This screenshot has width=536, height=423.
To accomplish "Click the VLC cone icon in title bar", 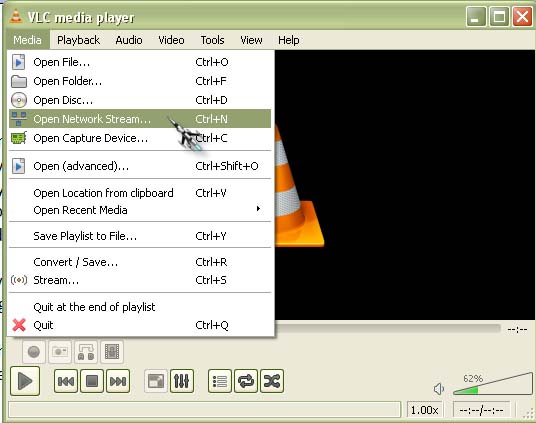I will 16,16.
